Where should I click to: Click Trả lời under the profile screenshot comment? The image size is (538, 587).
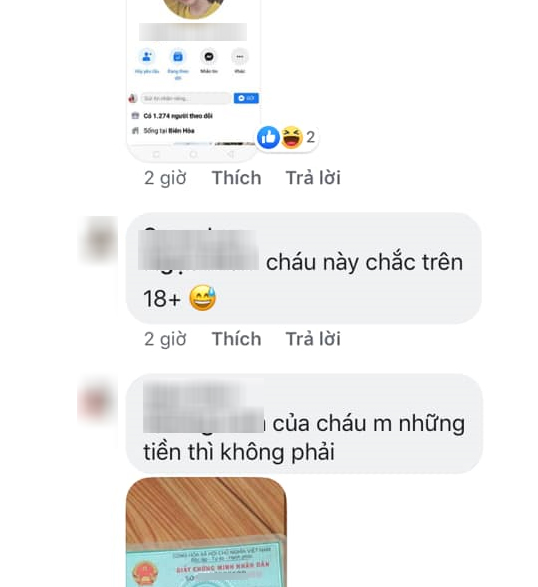coord(313,178)
